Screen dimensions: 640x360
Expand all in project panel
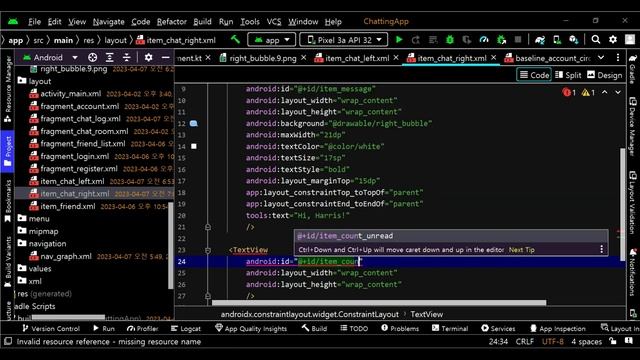click(x=110, y=58)
